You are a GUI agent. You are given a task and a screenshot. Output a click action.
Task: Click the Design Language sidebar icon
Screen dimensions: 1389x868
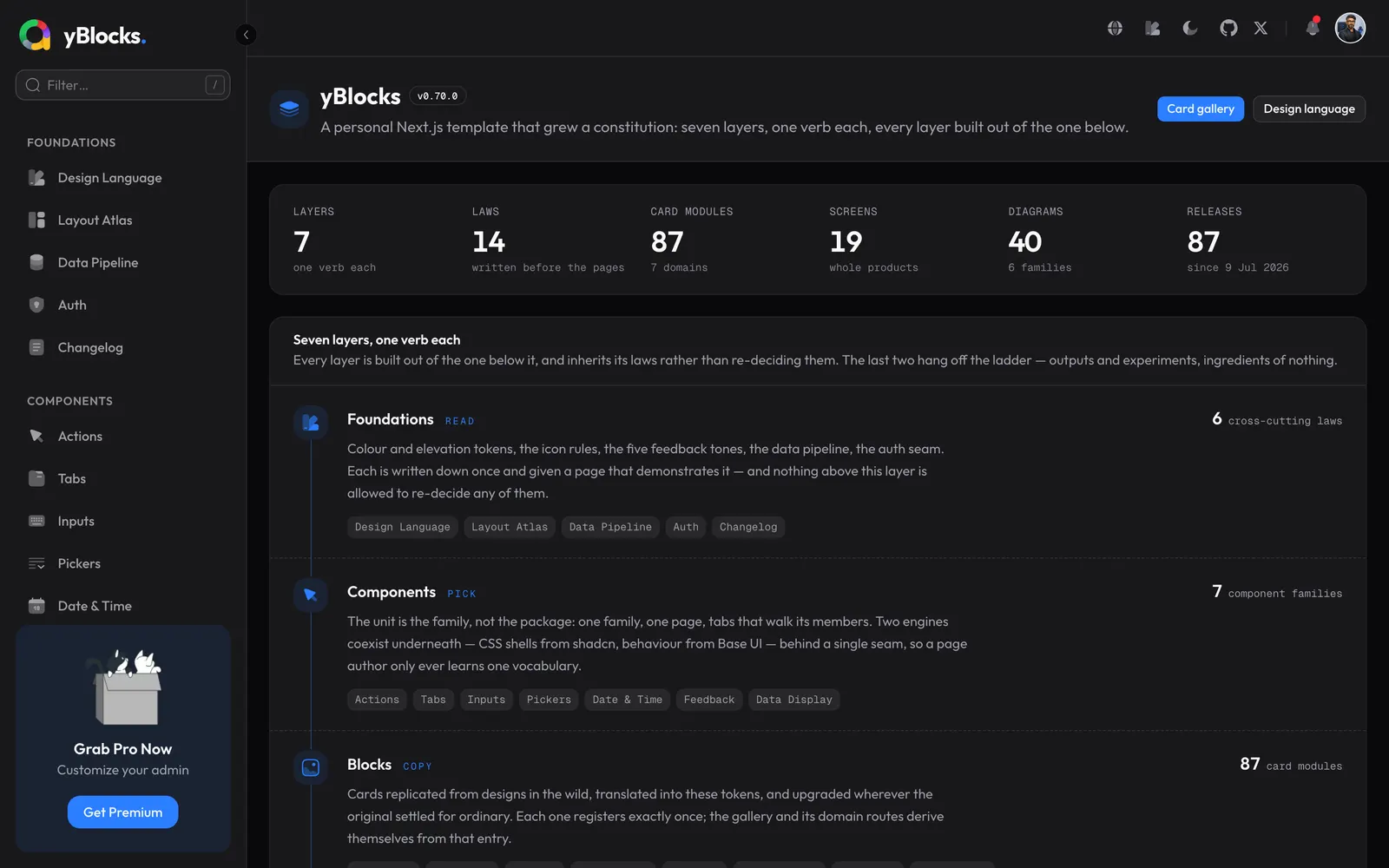pos(36,178)
